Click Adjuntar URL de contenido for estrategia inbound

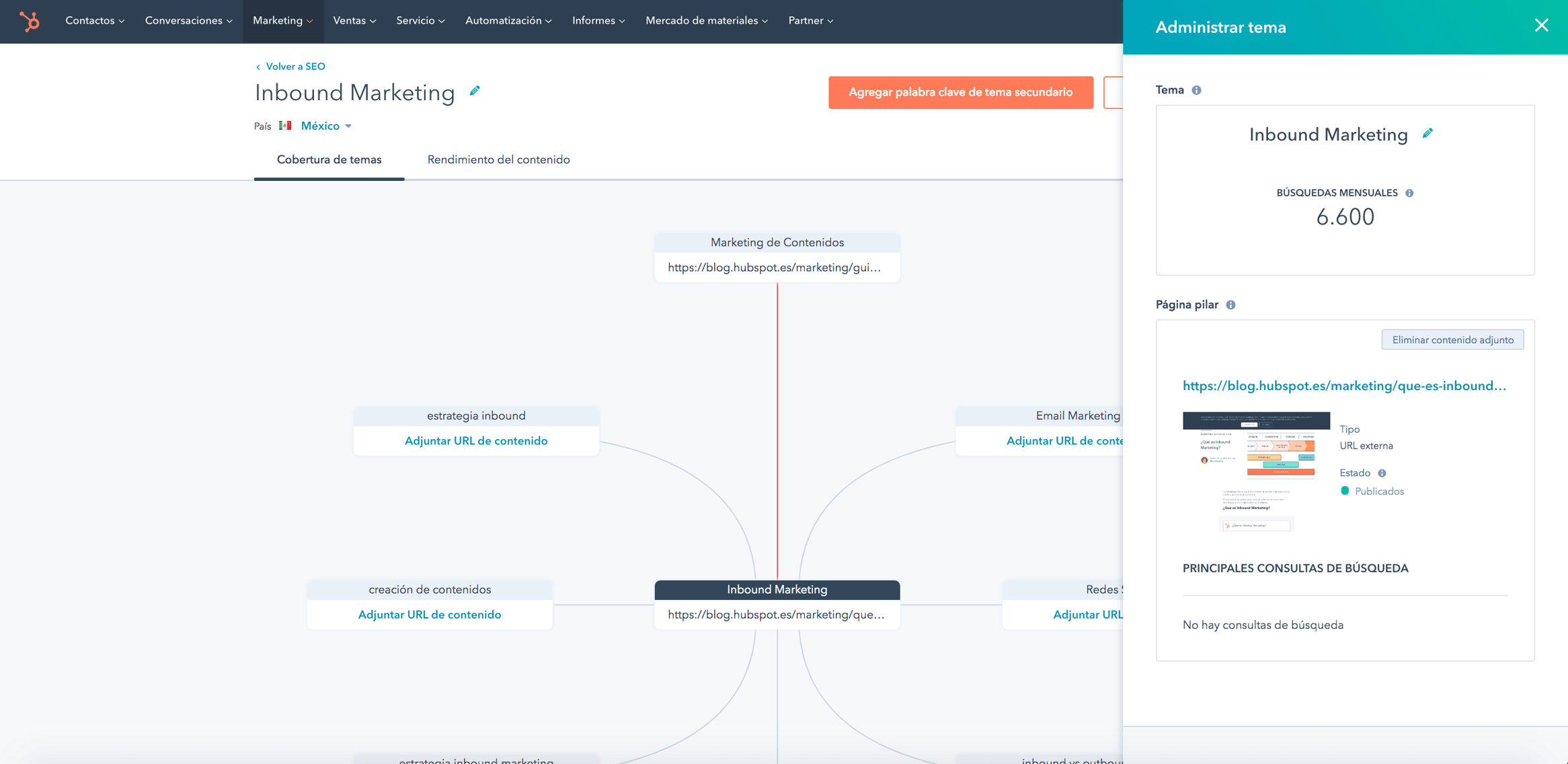[475, 440]
